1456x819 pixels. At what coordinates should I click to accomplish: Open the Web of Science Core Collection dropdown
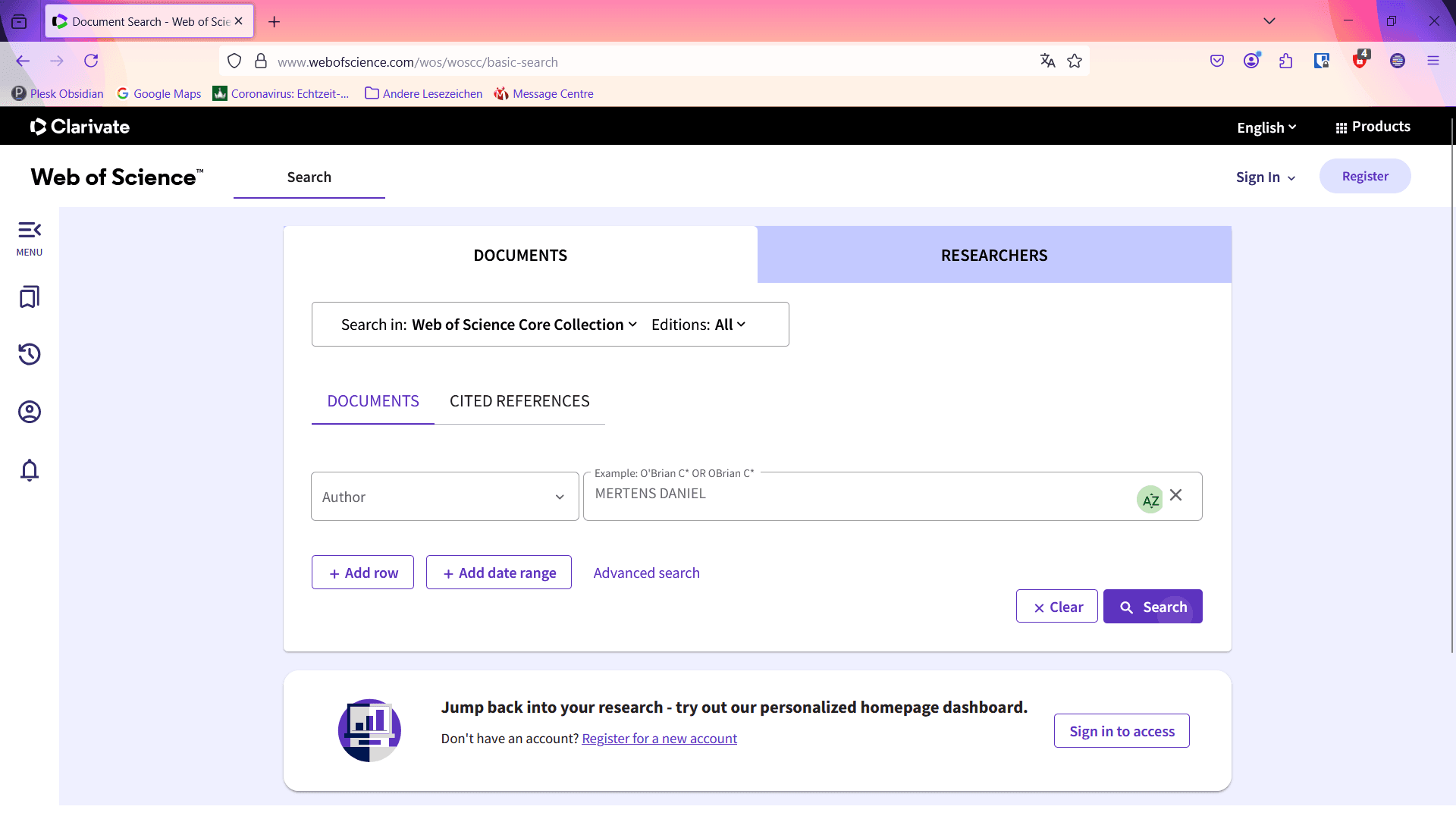click(525, 325)
